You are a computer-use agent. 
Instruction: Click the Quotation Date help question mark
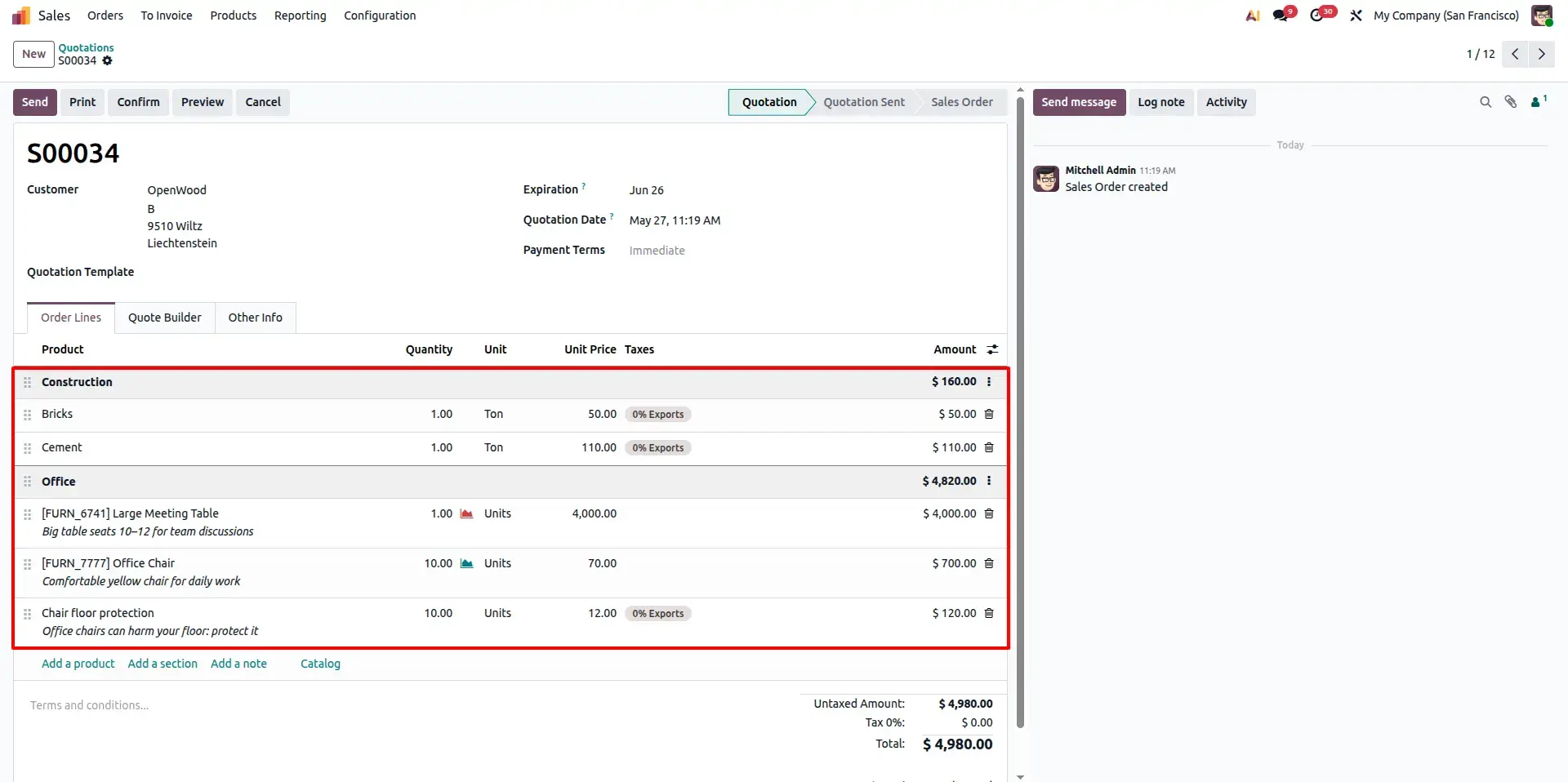click(x=612, y=216)
